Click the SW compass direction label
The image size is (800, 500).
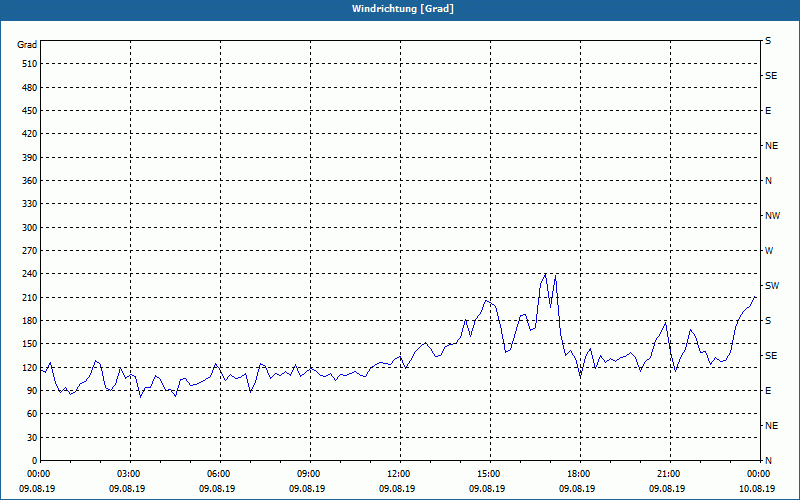point(771,286)
